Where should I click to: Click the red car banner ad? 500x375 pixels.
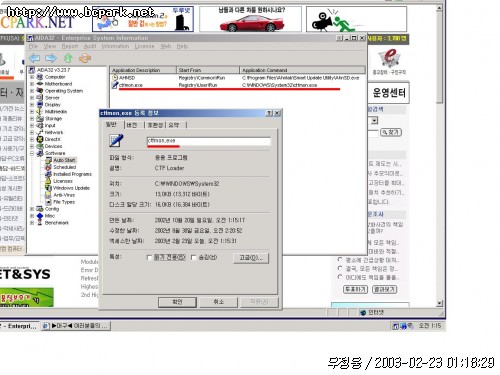click(x=250, y=19)
